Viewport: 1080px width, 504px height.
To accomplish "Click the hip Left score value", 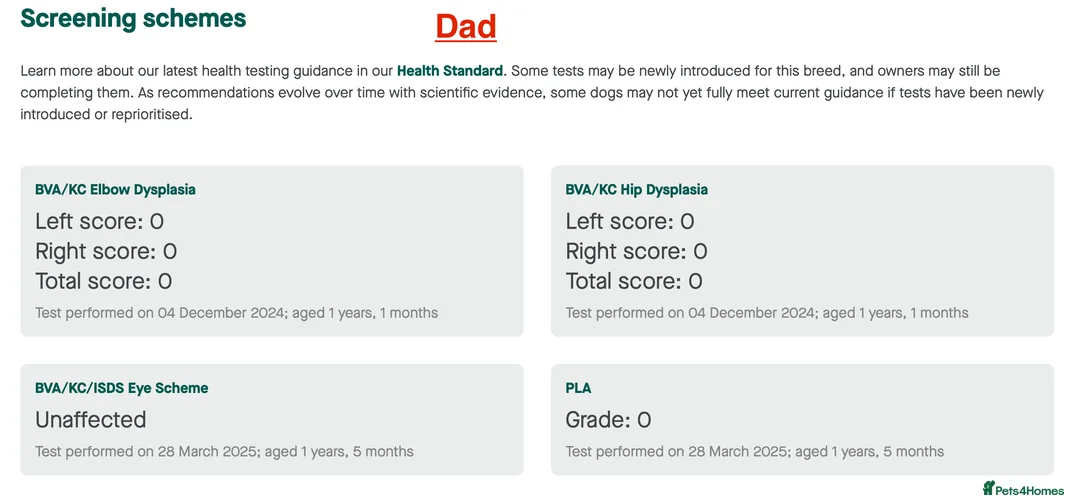I will [x=687, y=221].
